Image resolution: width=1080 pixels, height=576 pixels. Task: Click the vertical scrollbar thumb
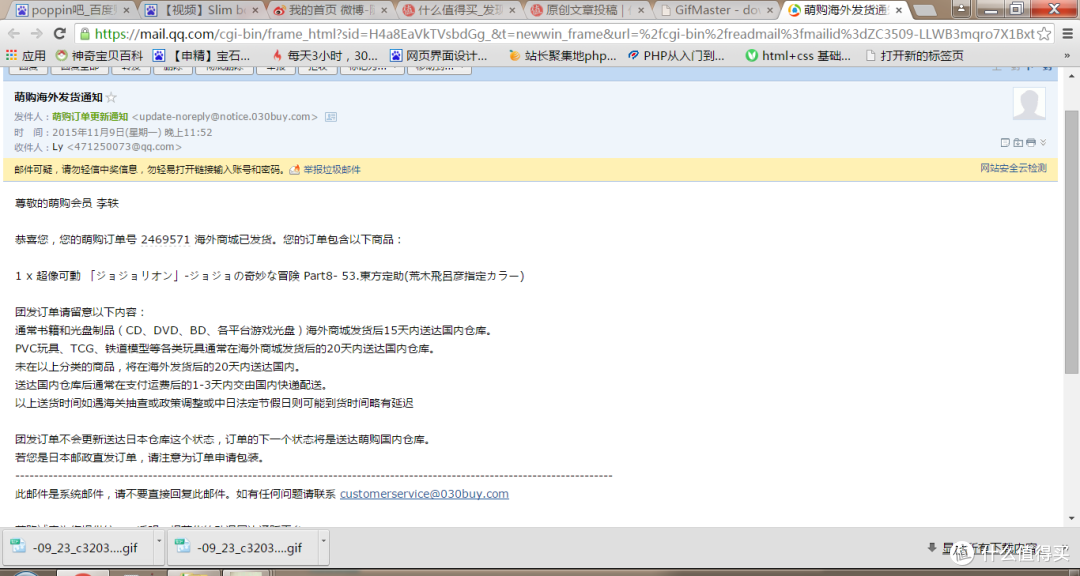click(1071, 241)
